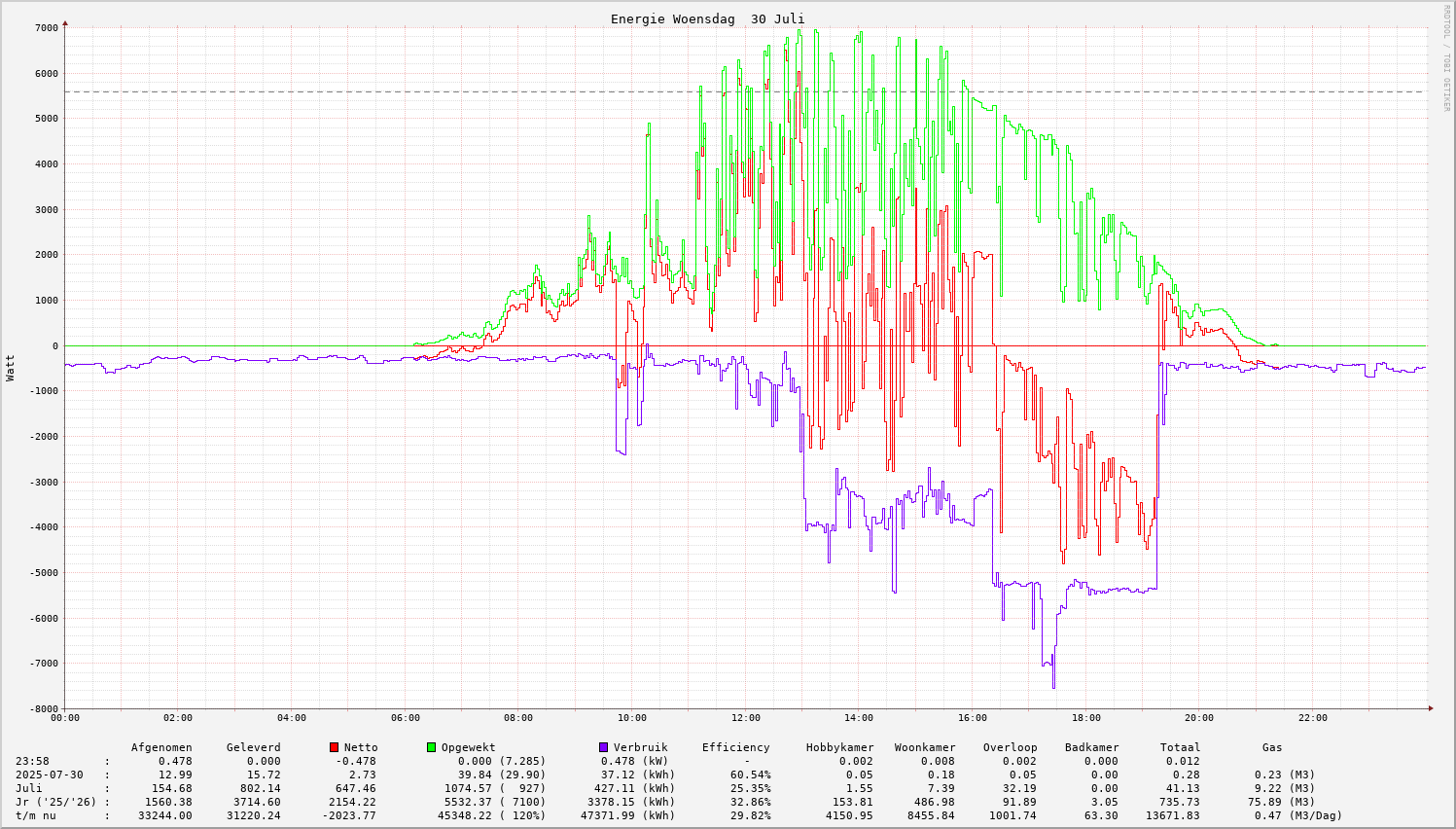Click the Watt axis label
This screenshot has width=1456, height=829.
pos(11,368)
